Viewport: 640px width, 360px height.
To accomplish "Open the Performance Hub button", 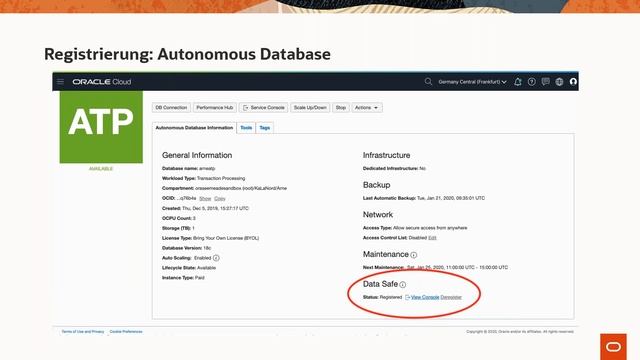I will [x=215, y=108].
